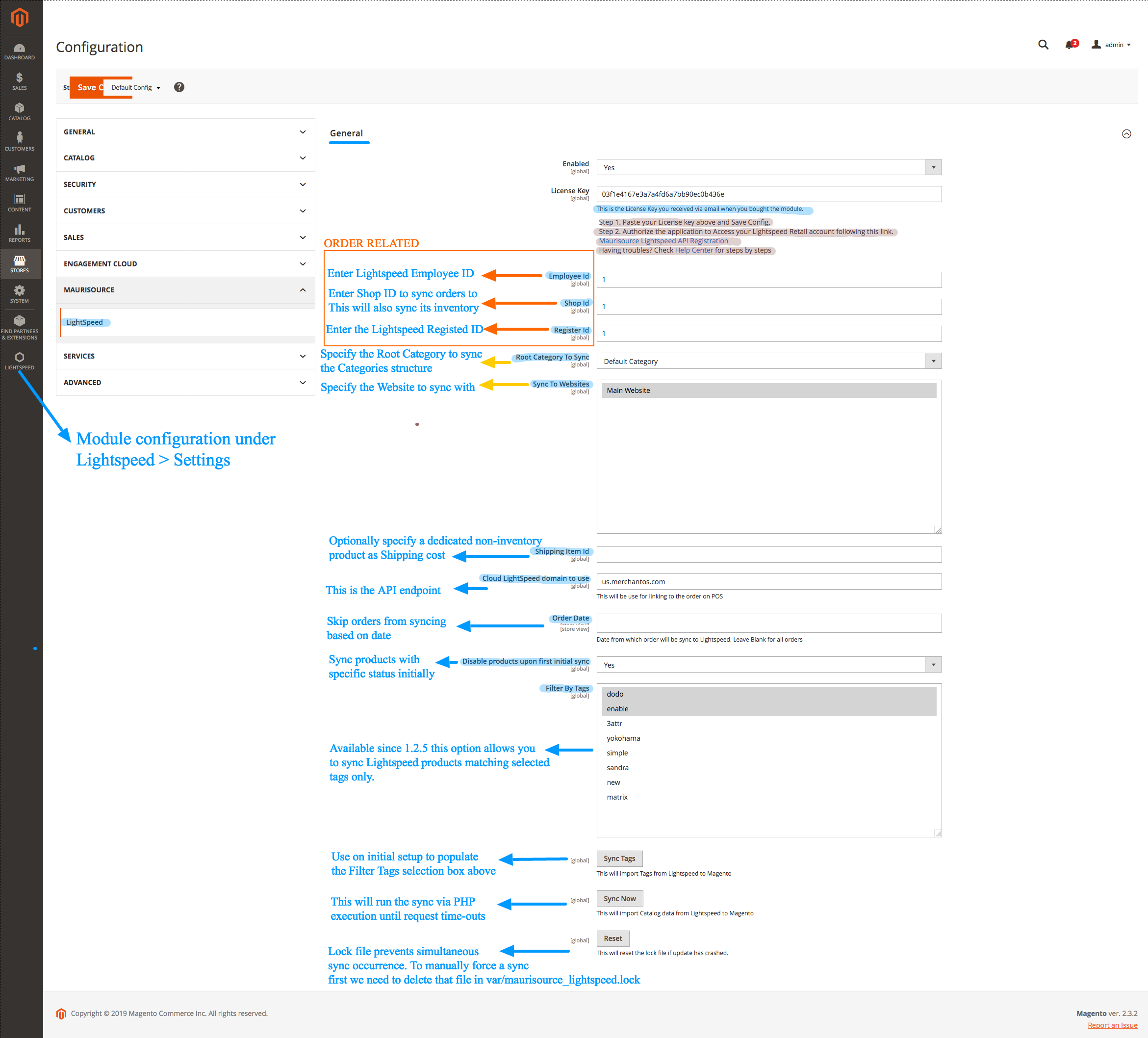Open the Maurisource Lightspeed API Registration link
Viewport: 1148px width, 1038px height.
[663, 240]
